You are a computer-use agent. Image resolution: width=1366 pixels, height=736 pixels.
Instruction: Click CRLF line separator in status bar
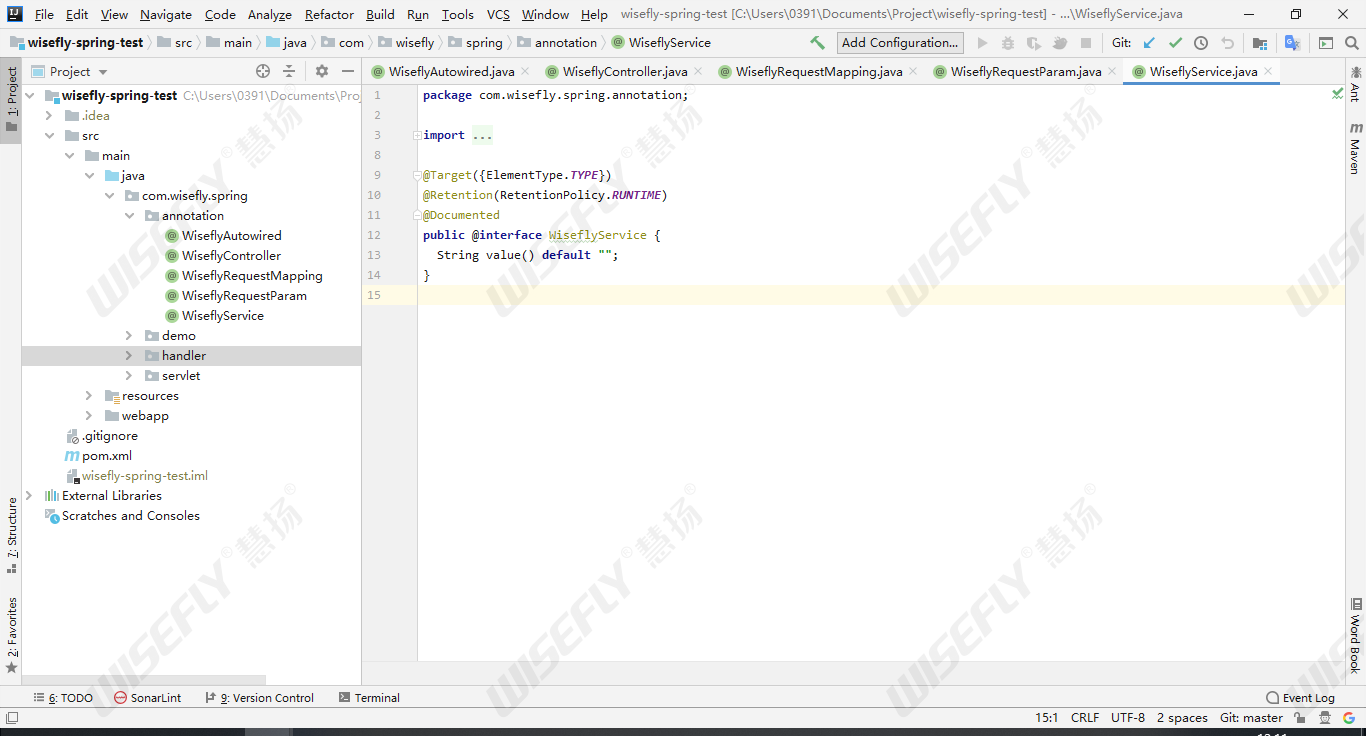click(x=1085, y=718)
